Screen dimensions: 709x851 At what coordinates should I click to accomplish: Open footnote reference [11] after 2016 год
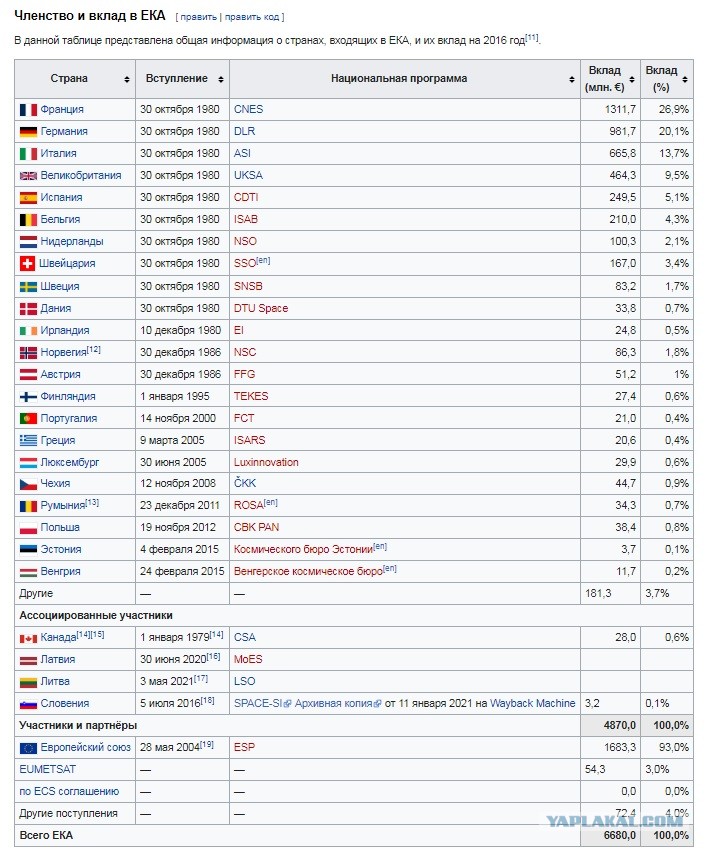[x=531, y=37]
